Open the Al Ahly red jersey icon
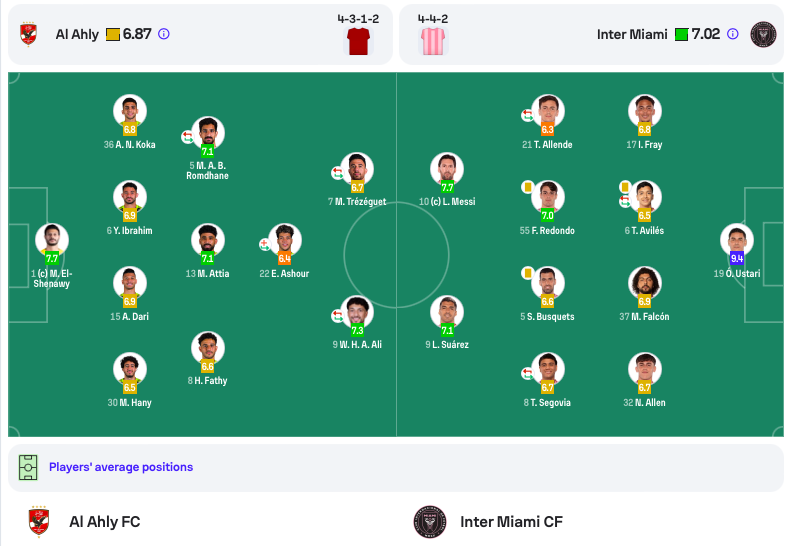This screenshot has height=546, width=785. (358, 41)
